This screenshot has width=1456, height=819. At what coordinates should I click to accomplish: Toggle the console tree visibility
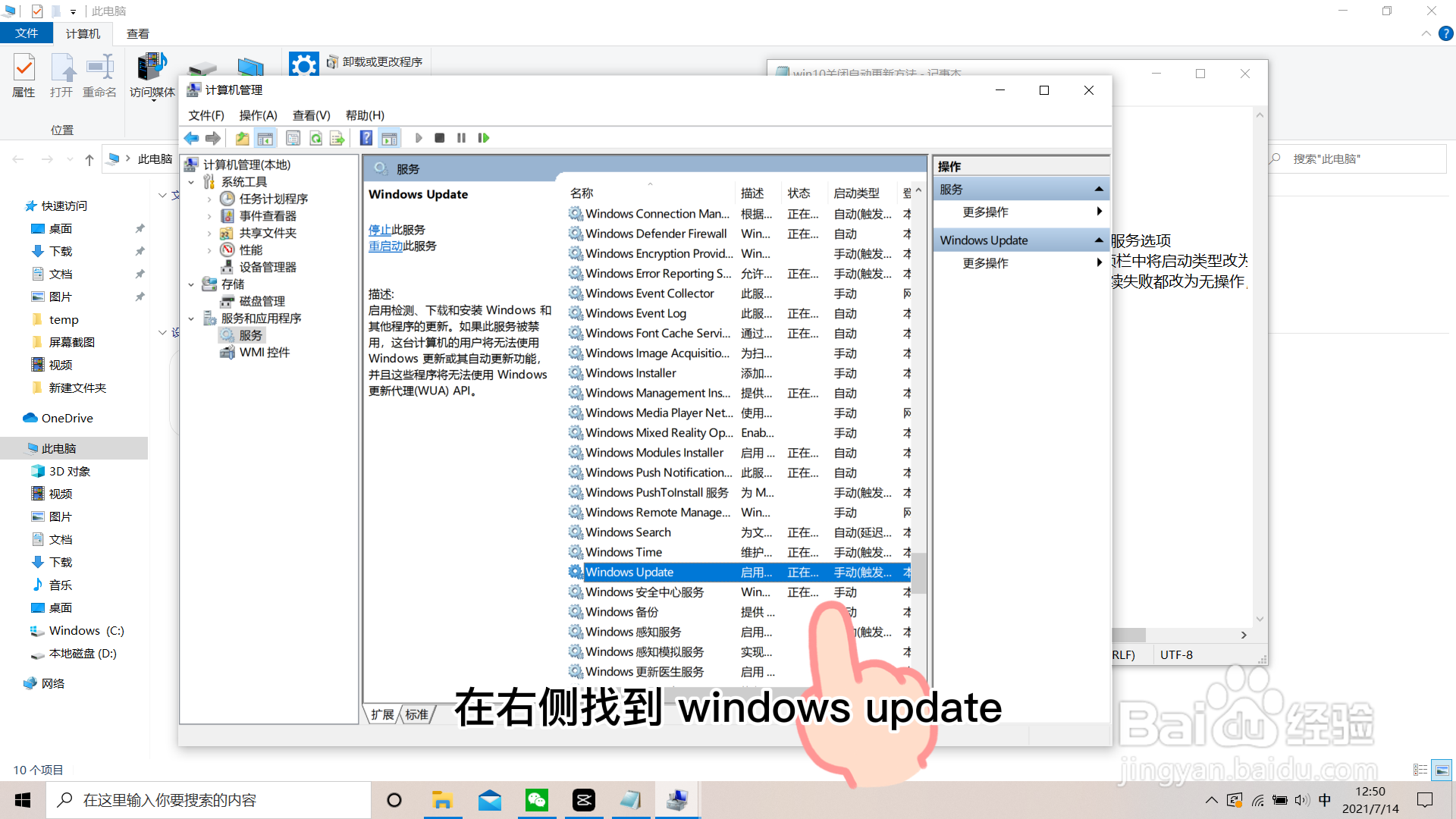click(x=265, y=137)
